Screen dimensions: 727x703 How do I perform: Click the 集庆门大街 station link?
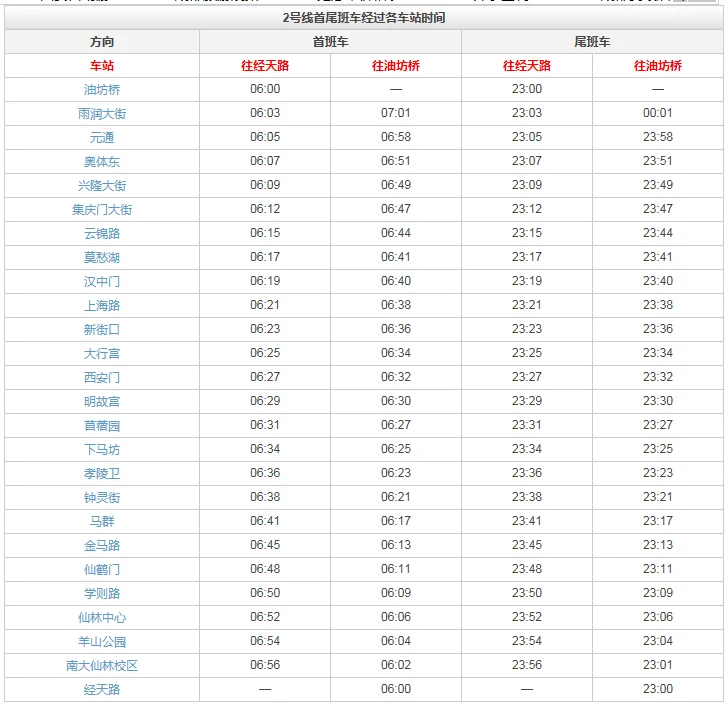102,209
